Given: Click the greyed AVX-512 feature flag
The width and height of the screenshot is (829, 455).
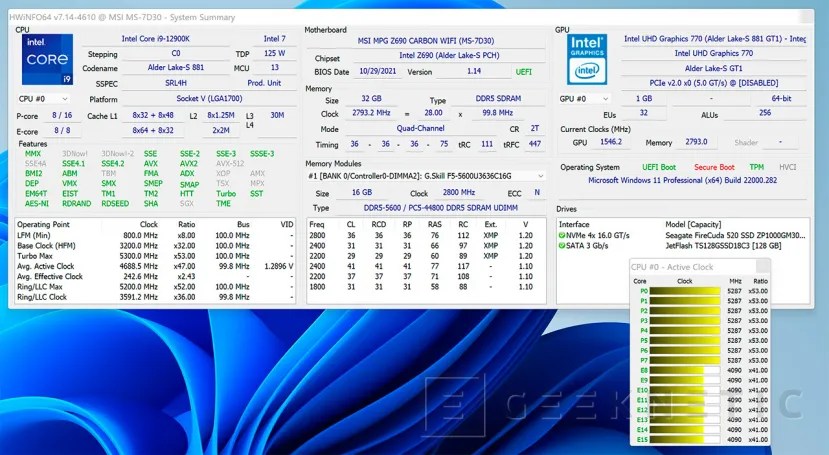Looking at the screenshot, I should 230,164.
